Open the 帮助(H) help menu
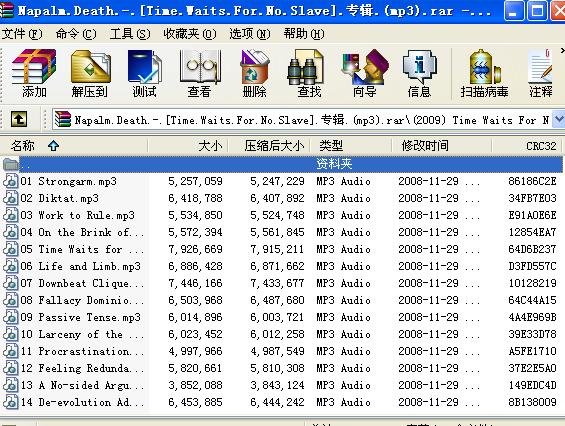The image size is (565, 426). click(304, 34)
